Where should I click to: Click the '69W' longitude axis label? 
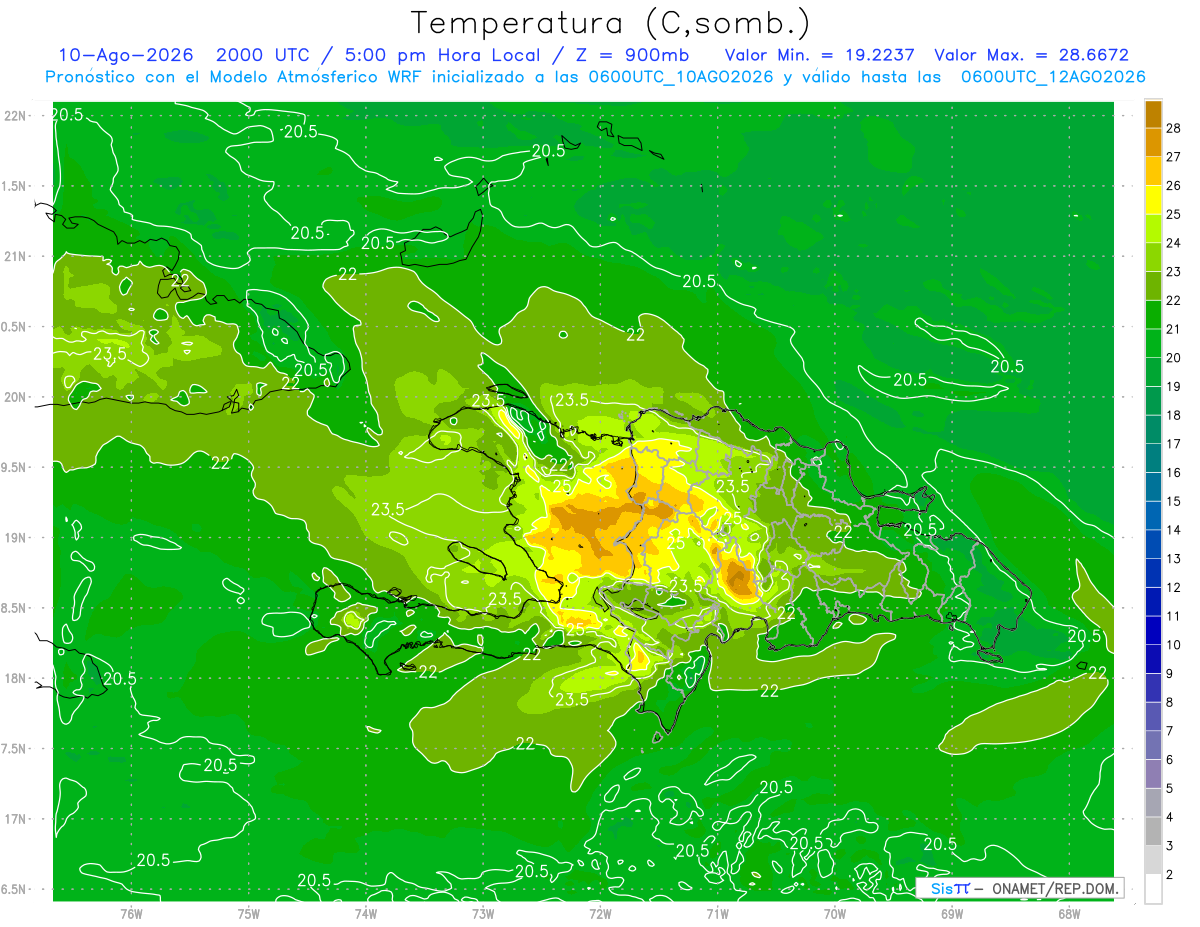click(952, 913)
